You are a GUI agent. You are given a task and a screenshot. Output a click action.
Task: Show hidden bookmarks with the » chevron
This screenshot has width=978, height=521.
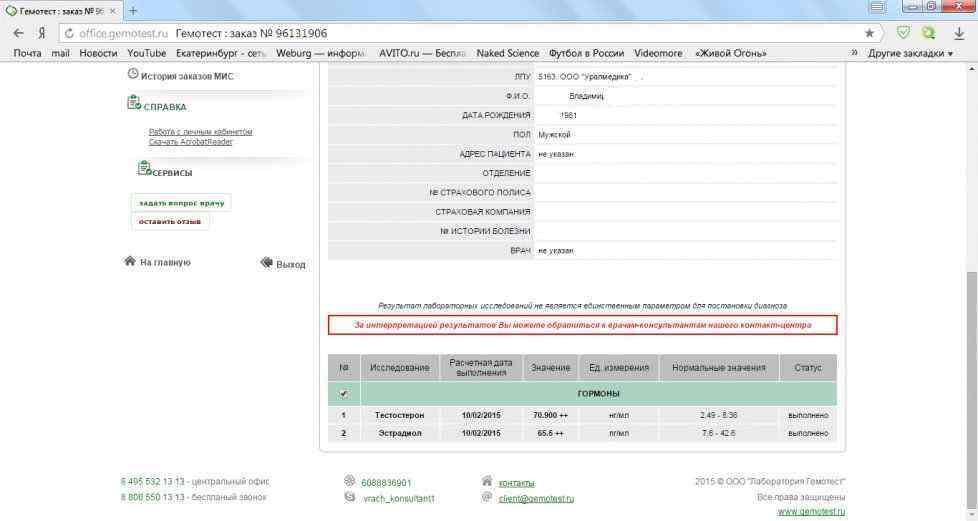tap(854, 53)
